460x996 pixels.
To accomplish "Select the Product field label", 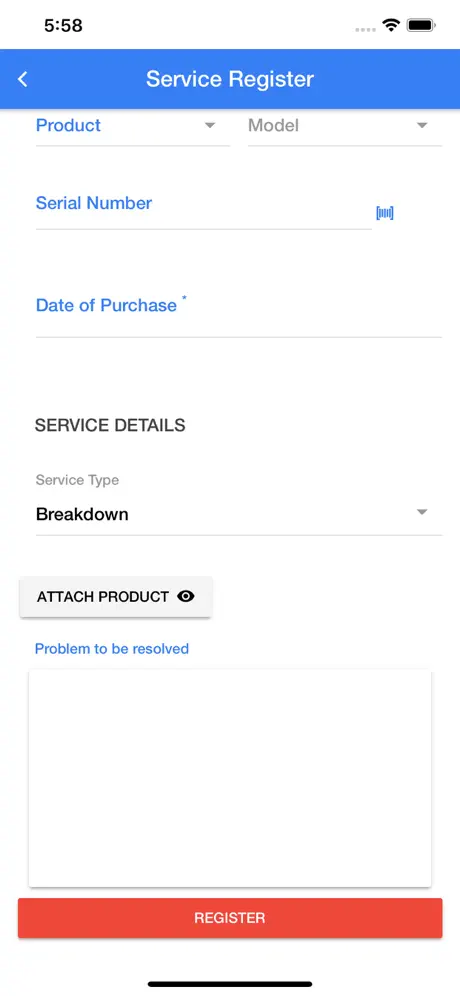I will [68, 125].
